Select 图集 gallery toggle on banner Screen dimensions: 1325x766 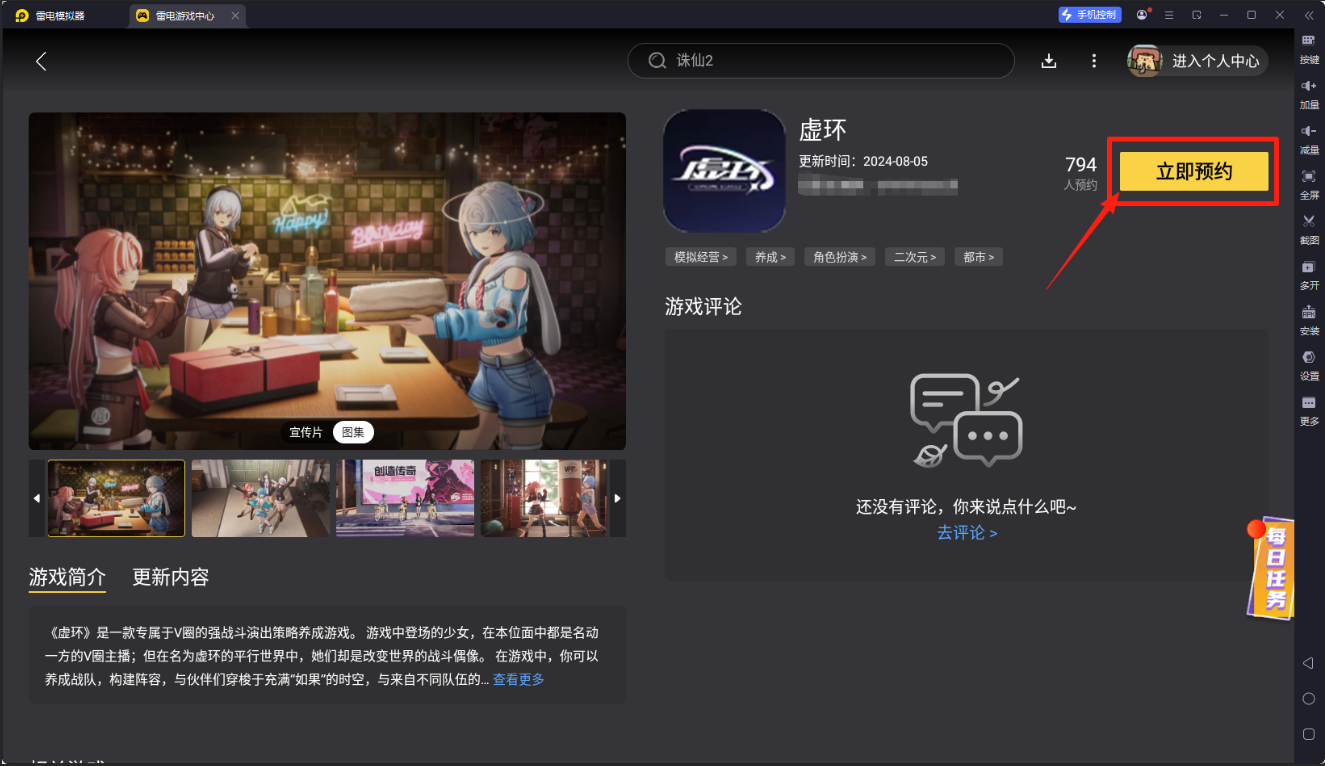(x=353, y=432)
